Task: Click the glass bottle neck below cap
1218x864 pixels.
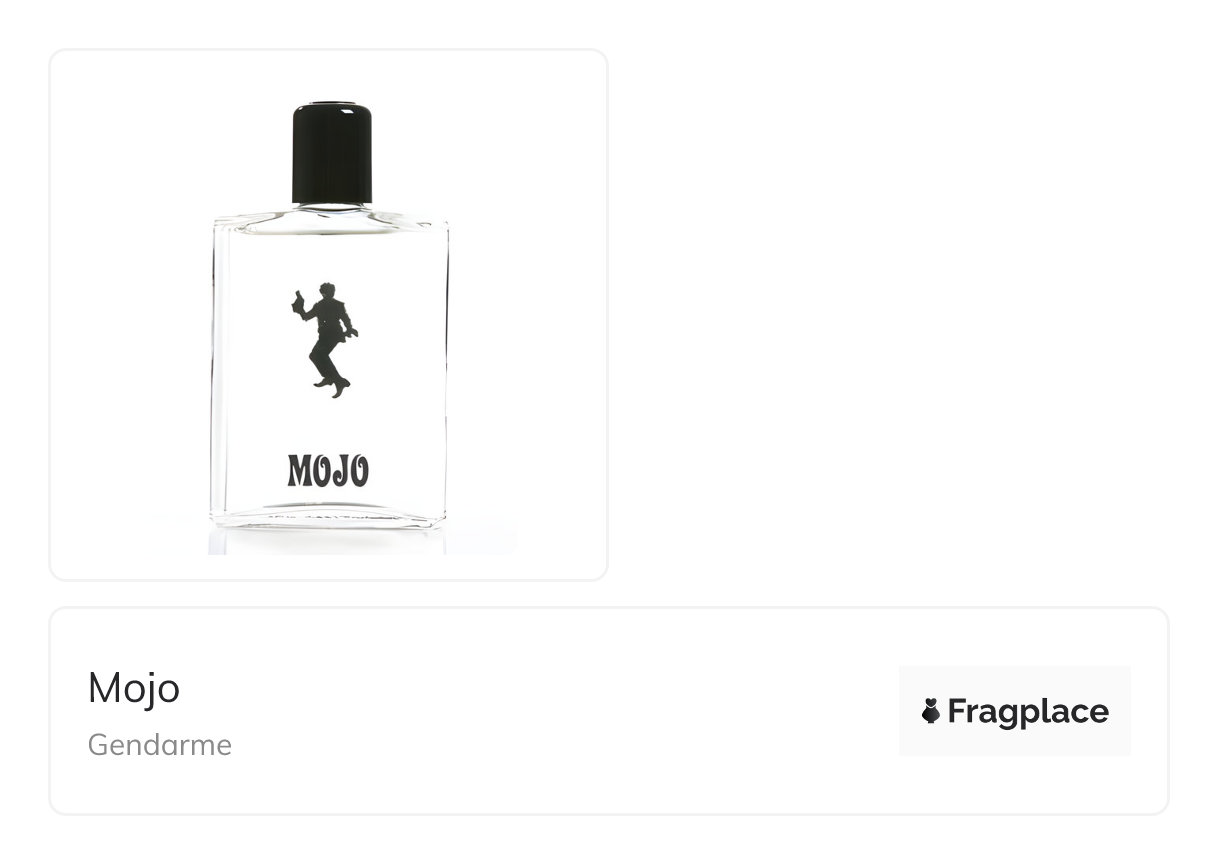Action: [331, 209]
